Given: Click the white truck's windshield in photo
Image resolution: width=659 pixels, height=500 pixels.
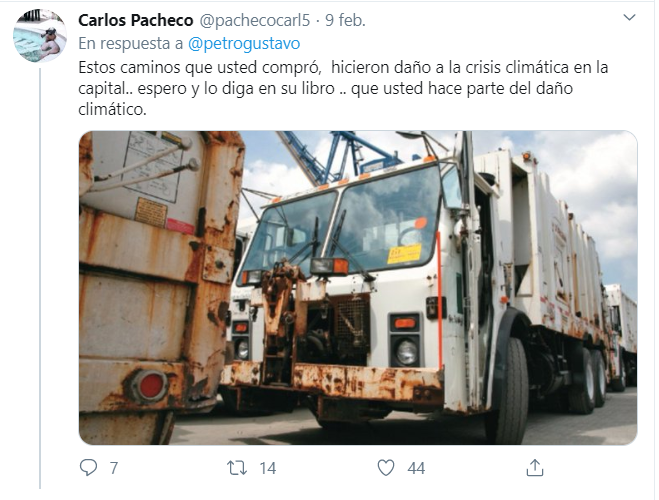Looking at the screenshot, I should [x=343, y=227].
